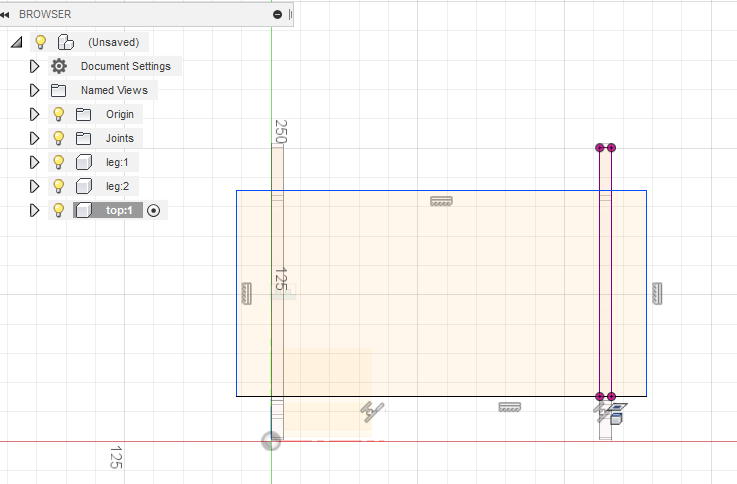The image size is (737, 484).
Task: Hide leg:1 using its lightbulb
Action: (x=58, y=162)
